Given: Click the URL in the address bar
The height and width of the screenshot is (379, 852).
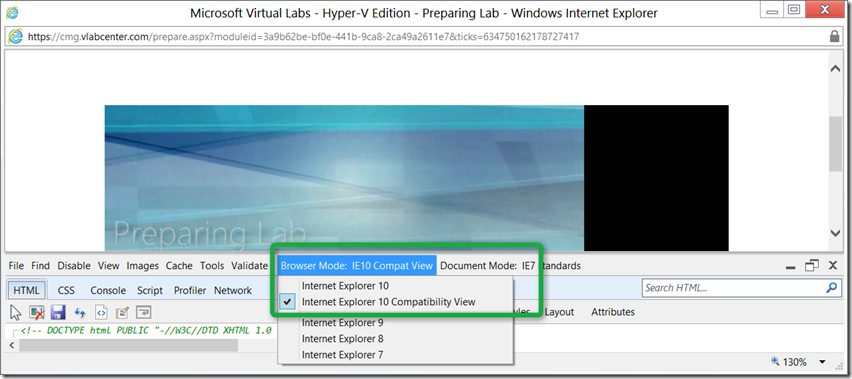Looking at the screenshot, I should (x=303, y=37).
